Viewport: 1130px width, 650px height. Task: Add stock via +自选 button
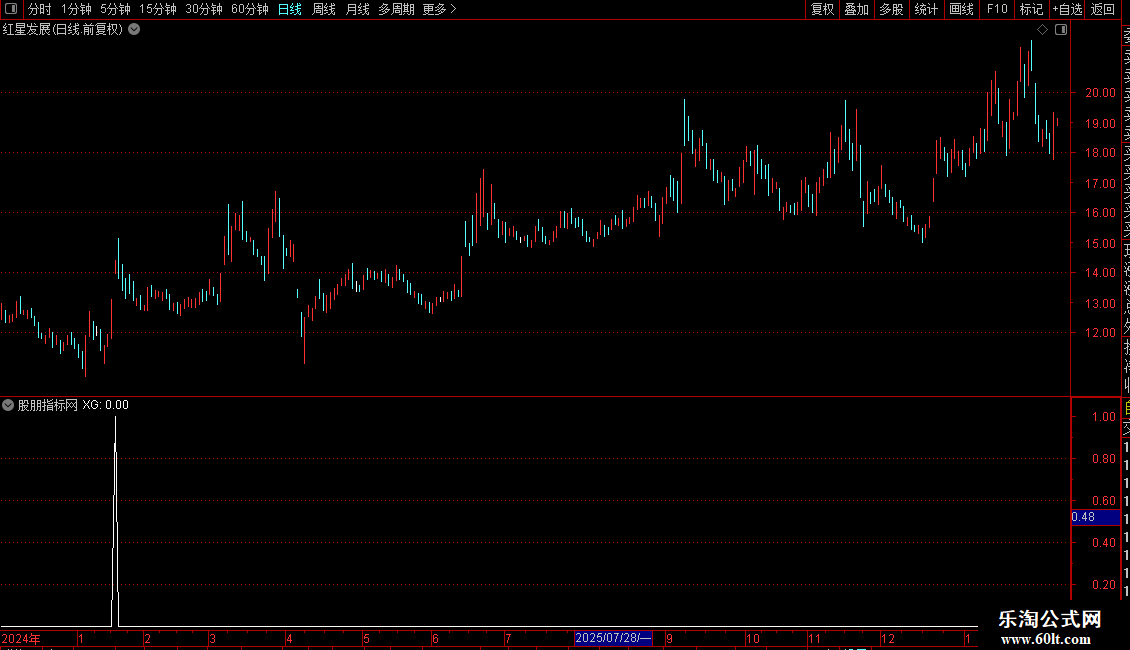pos(1067,9)
